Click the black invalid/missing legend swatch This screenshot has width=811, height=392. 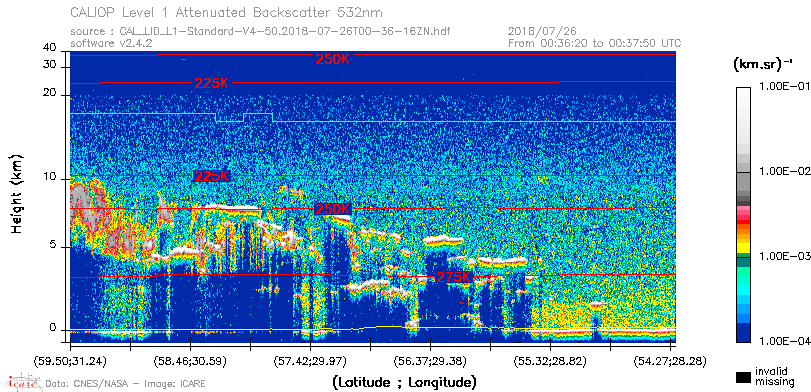coord(744,377)
